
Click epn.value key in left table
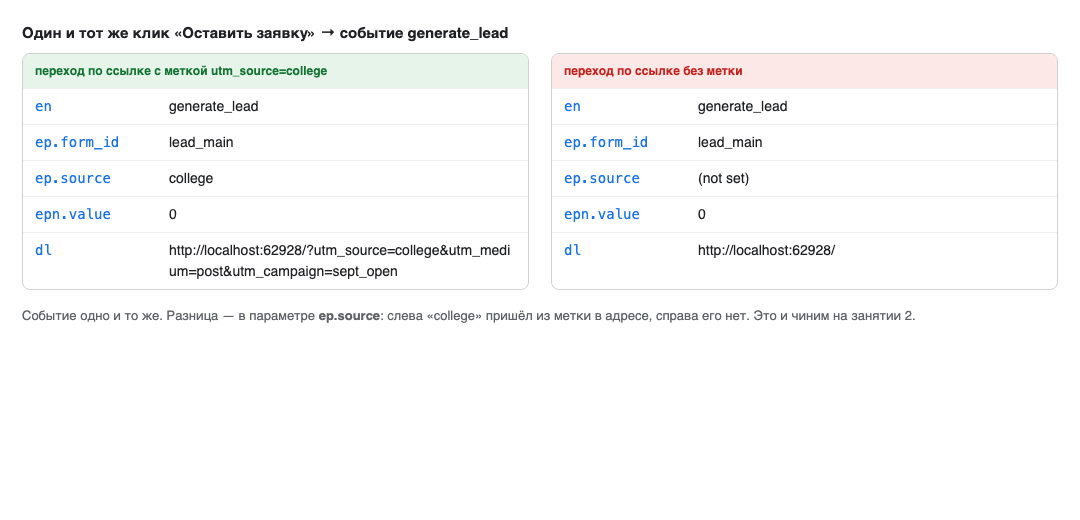coord(73,214)
